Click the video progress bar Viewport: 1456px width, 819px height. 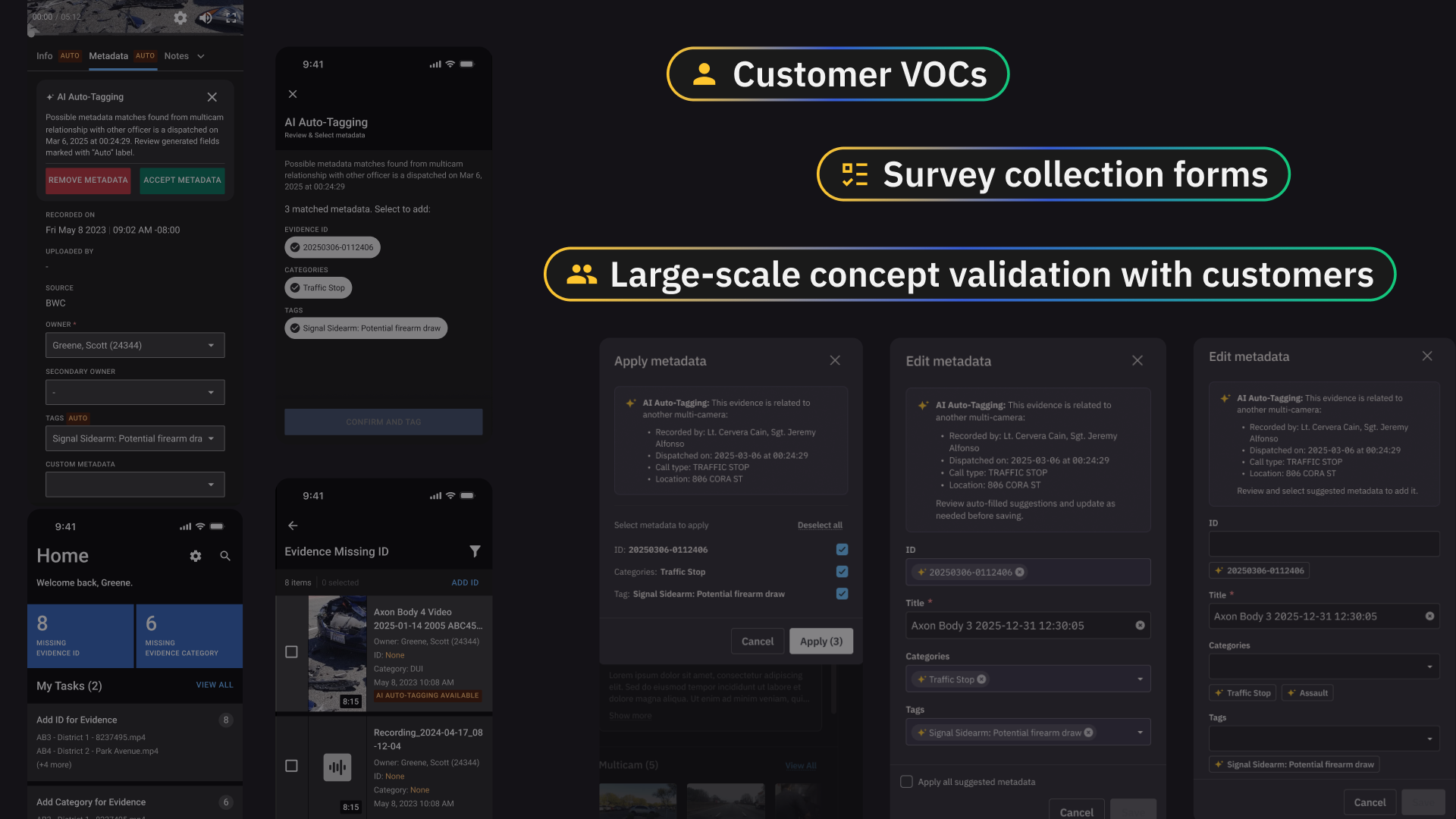tap(135, 33)
